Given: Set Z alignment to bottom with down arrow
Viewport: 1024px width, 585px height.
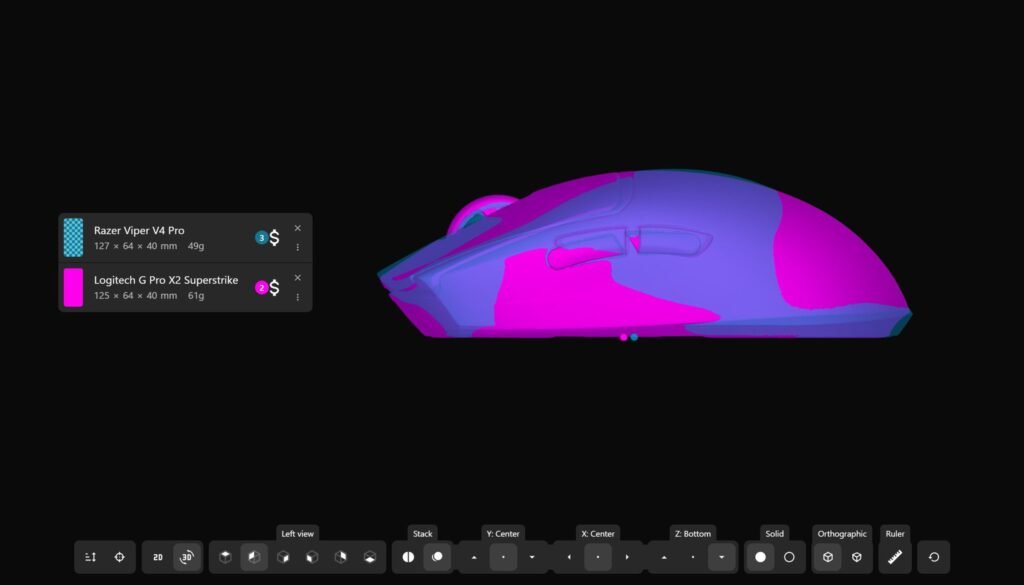Looking at the screenshot, I should (722, 557).
